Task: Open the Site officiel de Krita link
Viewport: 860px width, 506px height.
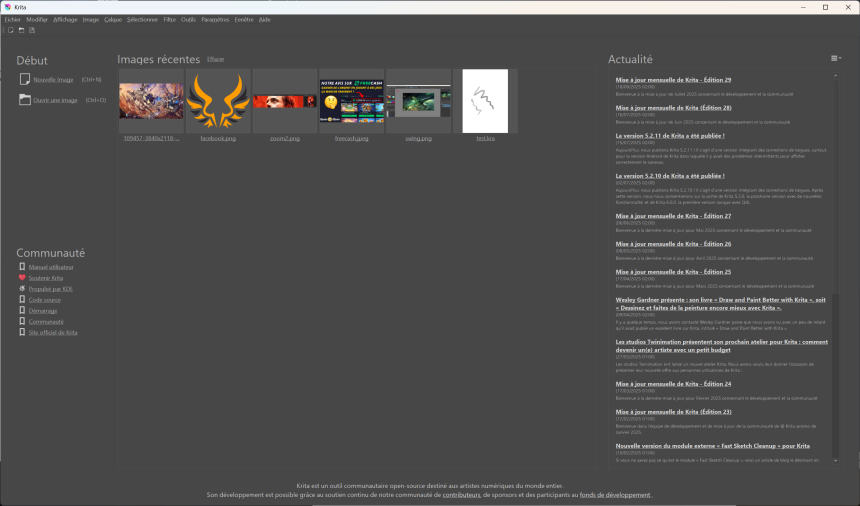Action: 53,332
